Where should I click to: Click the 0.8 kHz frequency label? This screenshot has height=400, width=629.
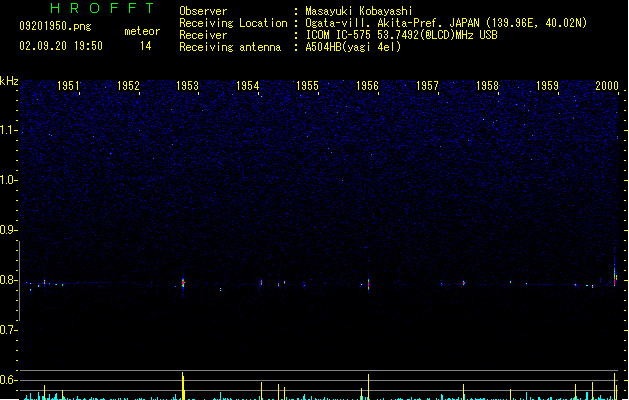coord(9,280)
